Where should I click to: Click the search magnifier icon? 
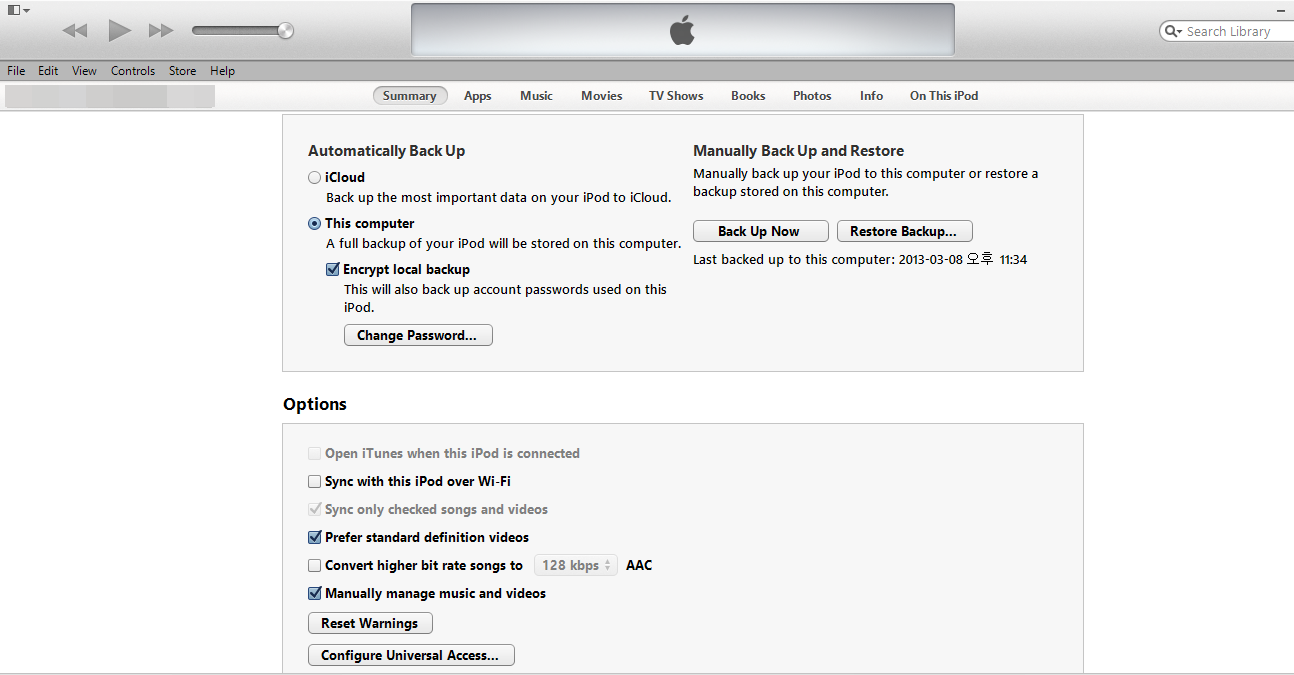click(1172, 32)
